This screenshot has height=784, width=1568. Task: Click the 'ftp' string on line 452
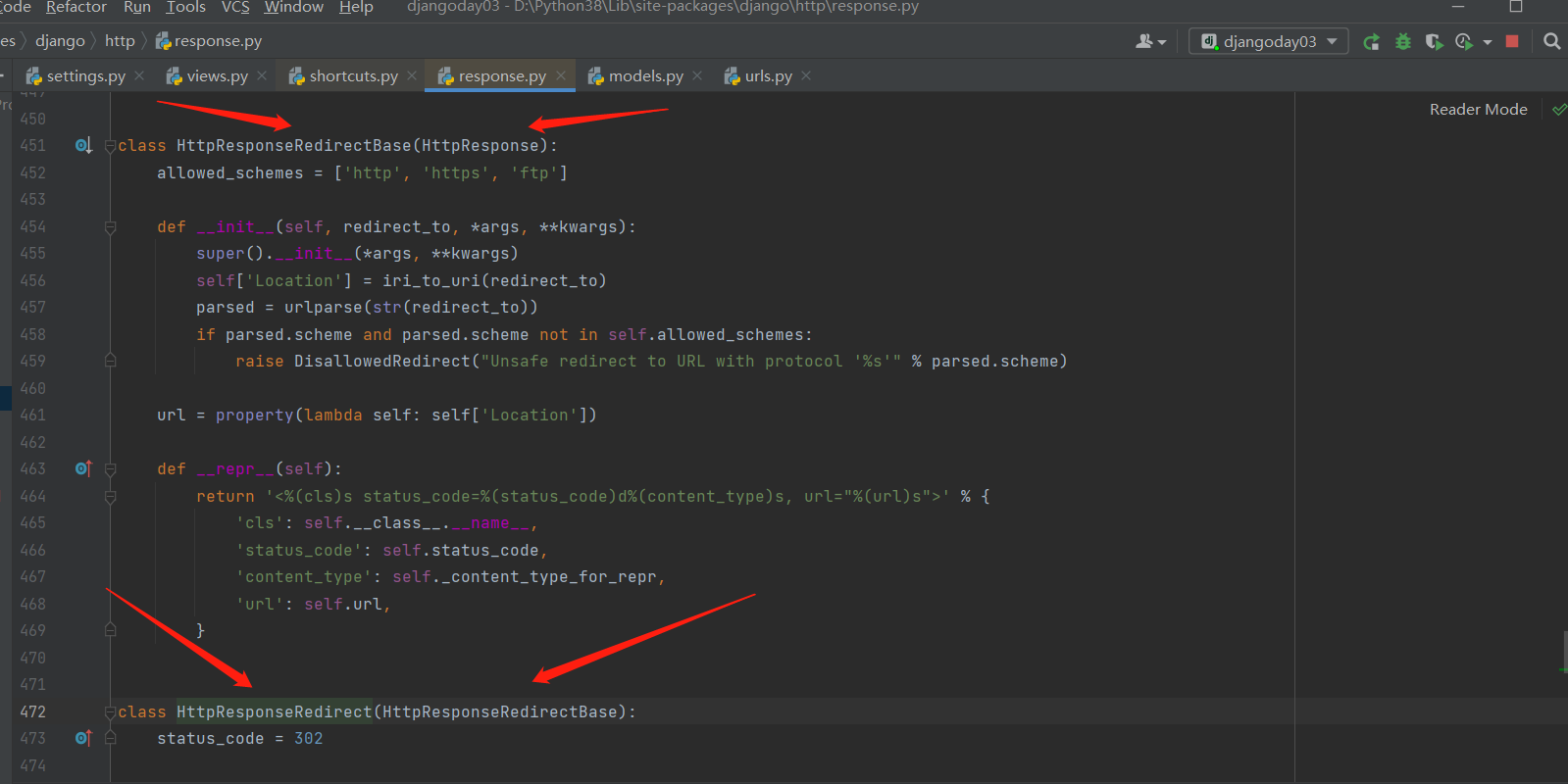534,173
